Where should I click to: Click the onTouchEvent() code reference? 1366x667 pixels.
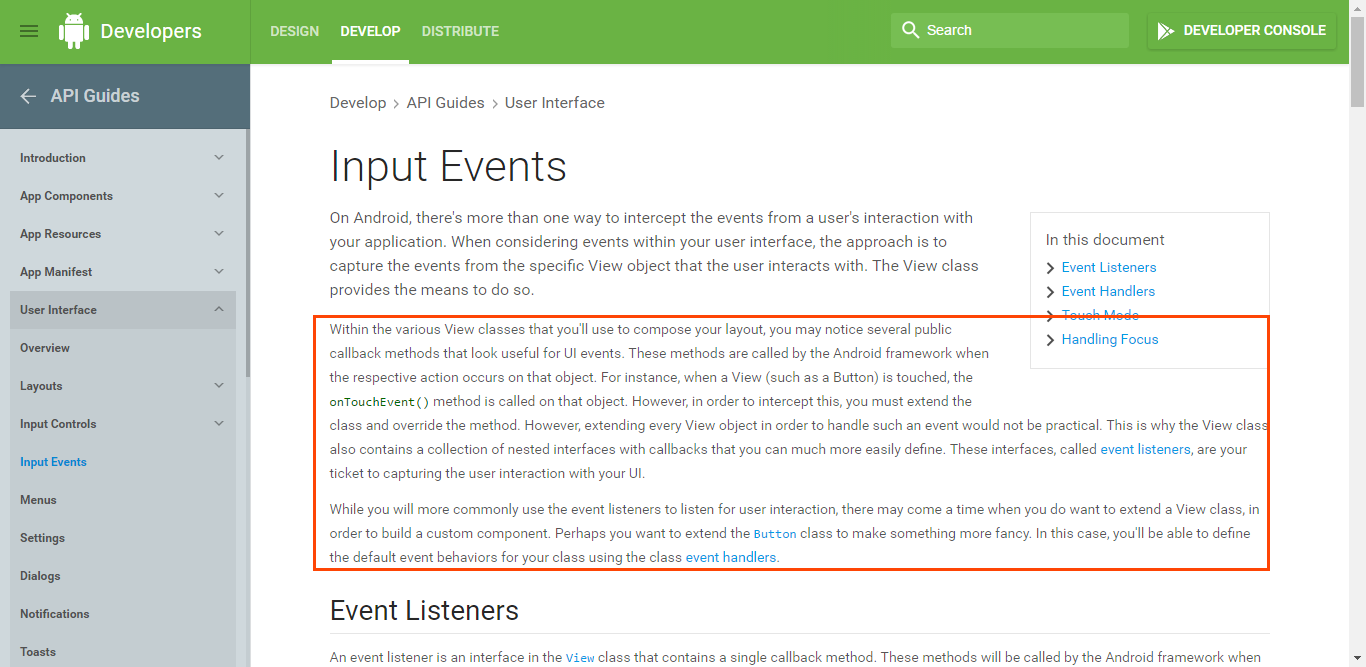[x=379, y=402]
